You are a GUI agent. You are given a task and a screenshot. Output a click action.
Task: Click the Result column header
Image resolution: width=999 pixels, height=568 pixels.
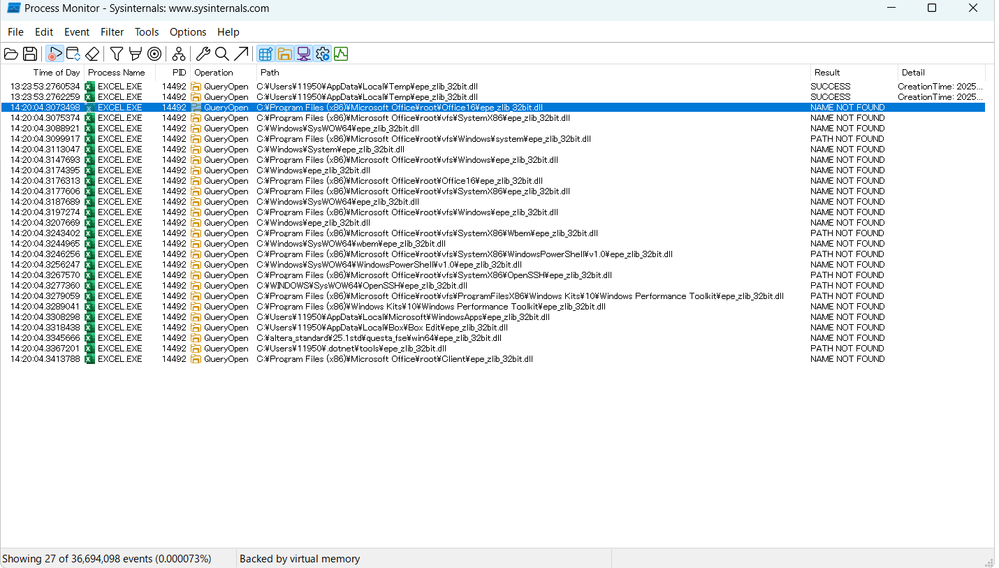(x=854, y=73)
